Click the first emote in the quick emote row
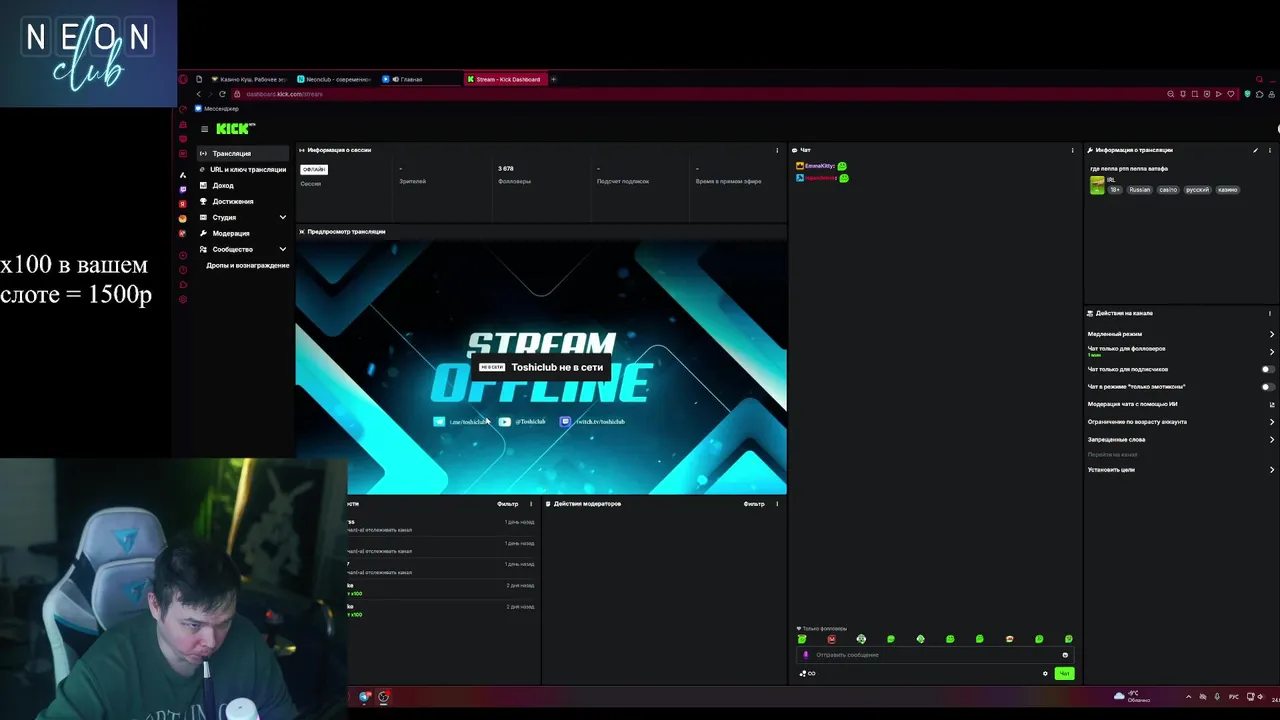The image size is (1280, 720). pos(802,639)
